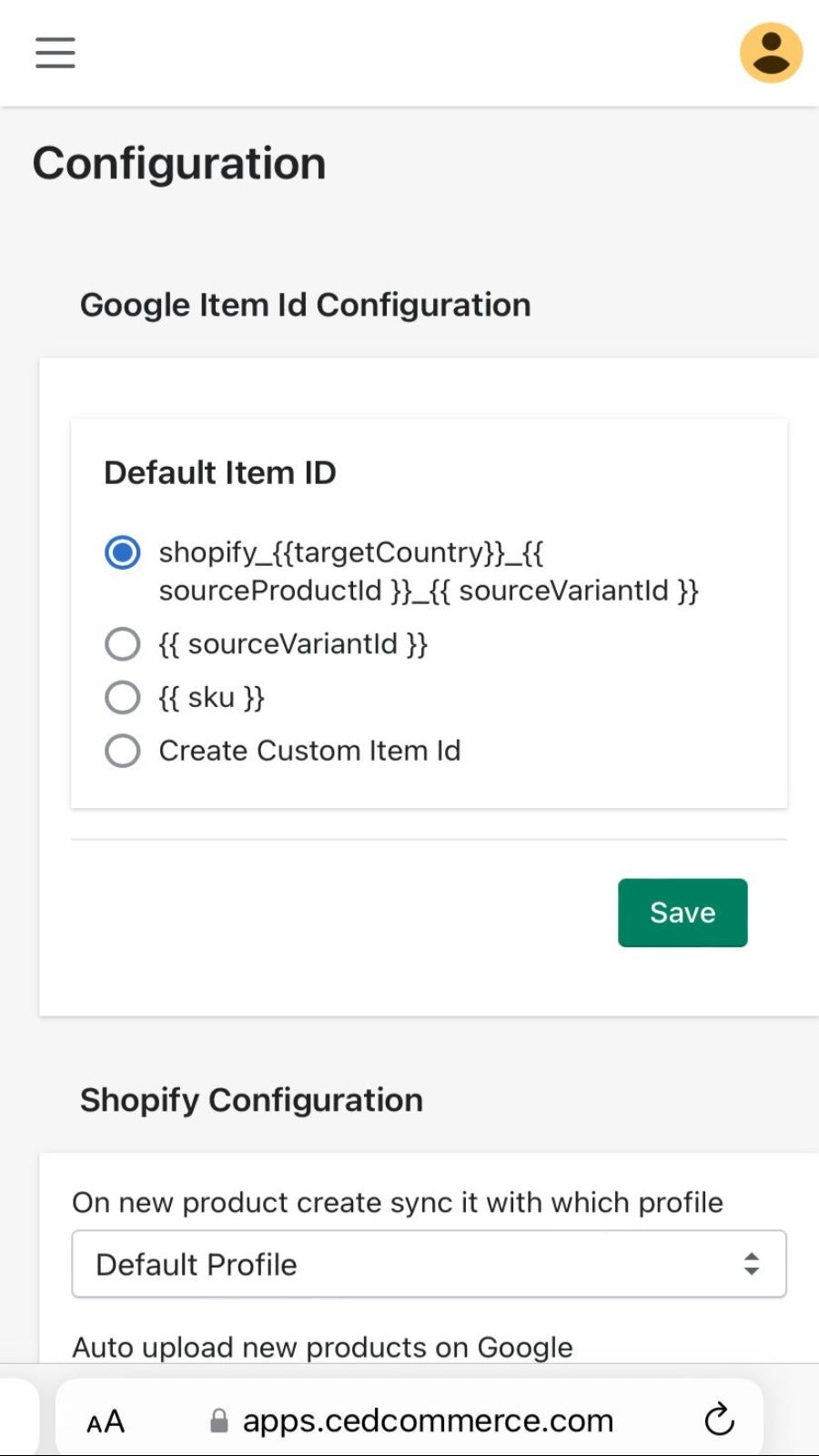Click the 'Create Custom Item Id' label text

[x=309, y=751]
